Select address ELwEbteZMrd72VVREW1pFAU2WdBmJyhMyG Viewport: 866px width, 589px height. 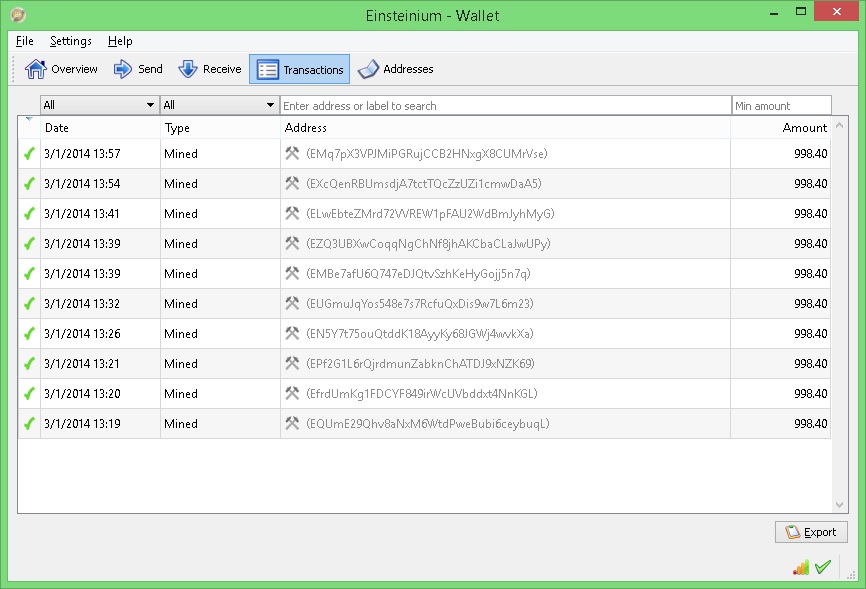pos(430,214)
